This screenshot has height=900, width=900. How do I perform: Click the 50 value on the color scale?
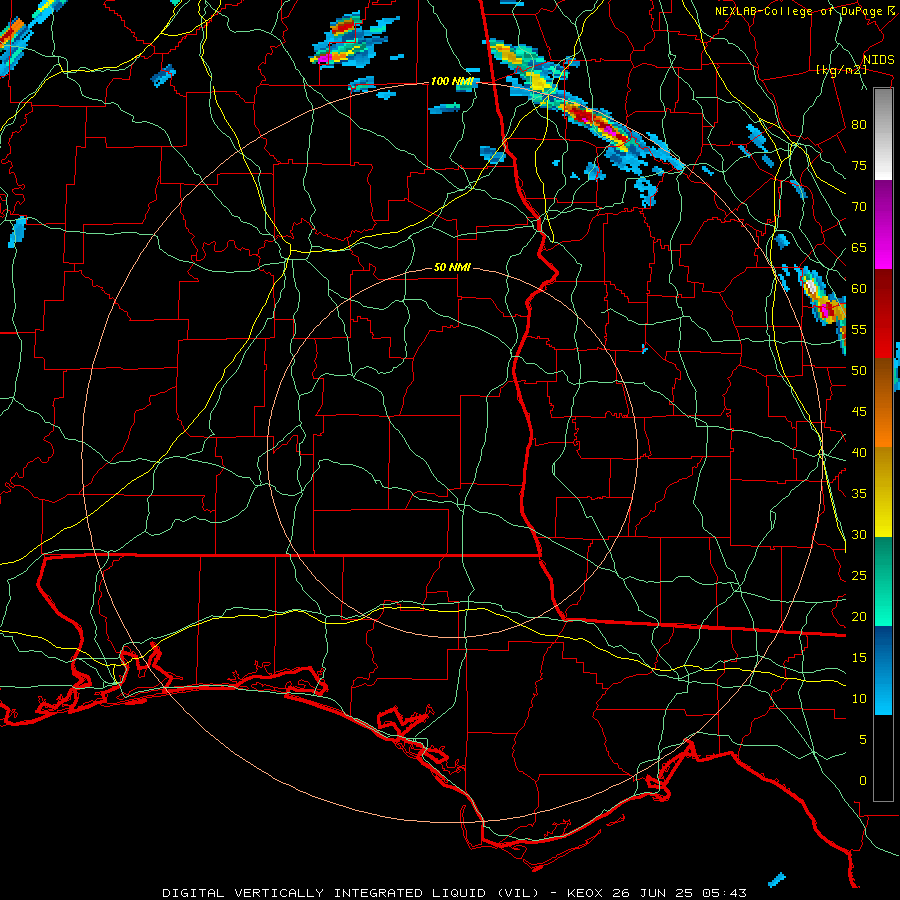(x=859, y=371)
